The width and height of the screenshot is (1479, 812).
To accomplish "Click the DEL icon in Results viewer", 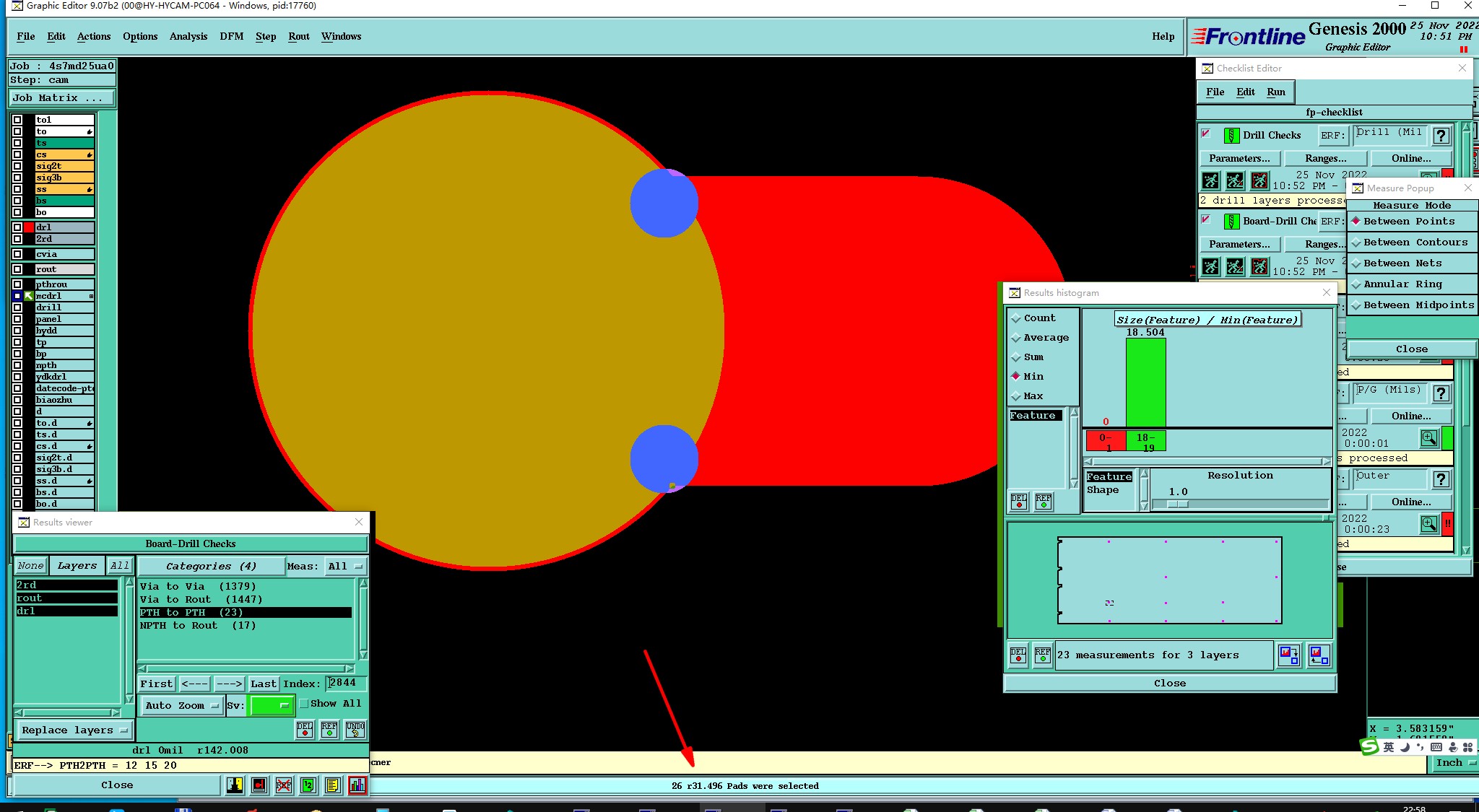I will [305, 730].
